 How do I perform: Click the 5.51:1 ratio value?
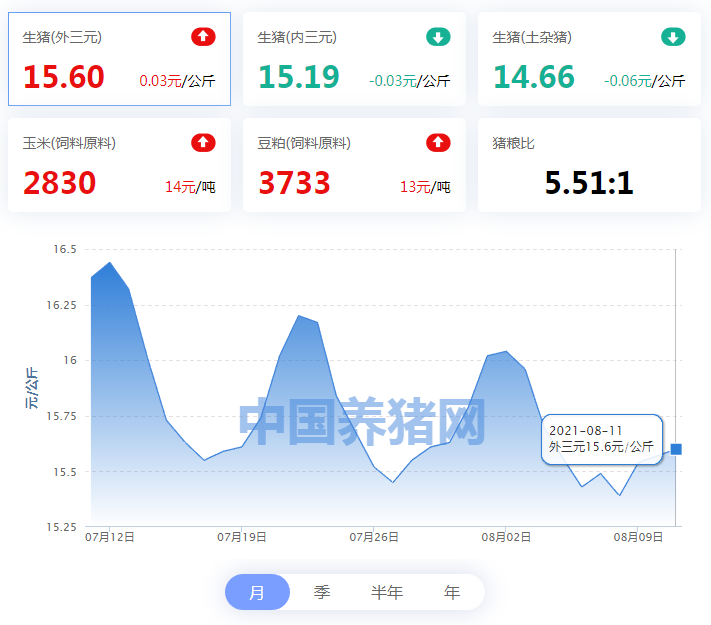click(x=589, y=183)
